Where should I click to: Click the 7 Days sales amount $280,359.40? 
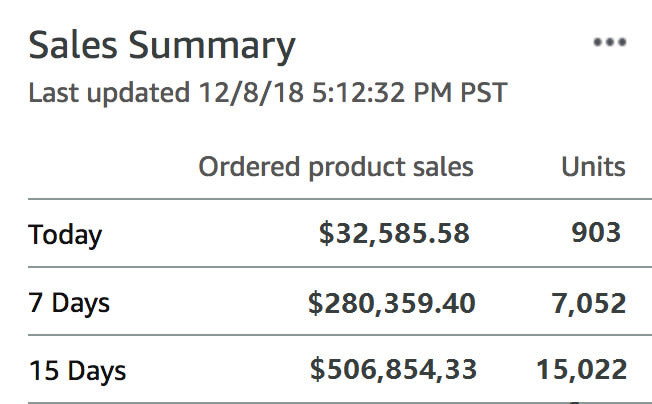point(392,302)
